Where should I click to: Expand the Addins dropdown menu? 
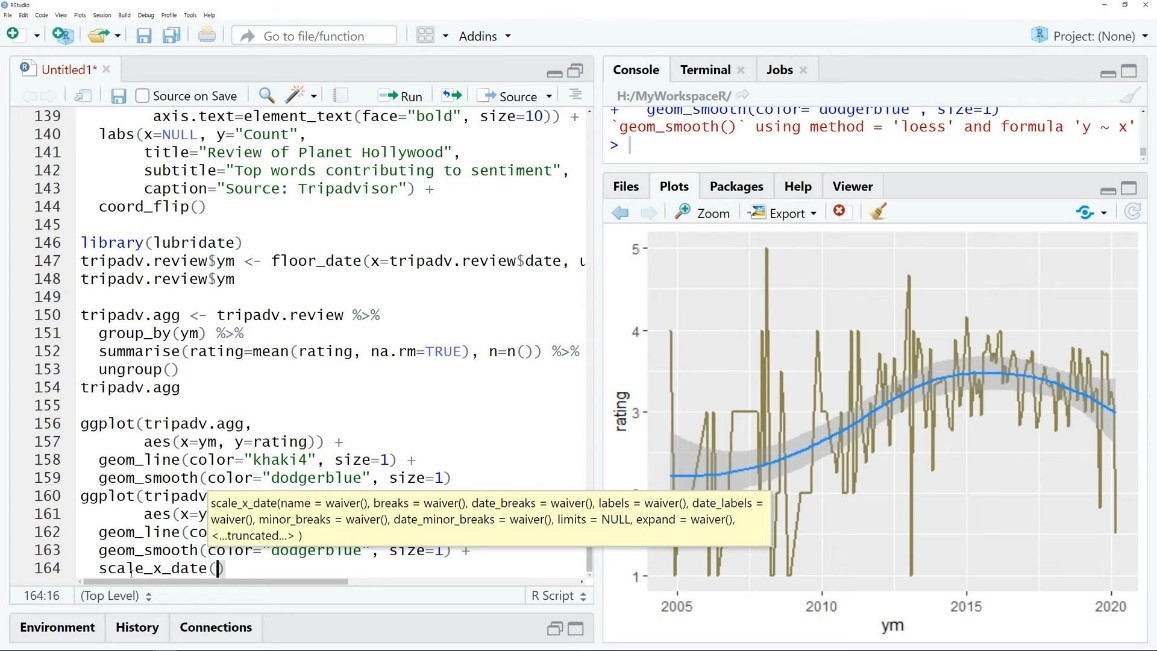click(x=484, y=36)
